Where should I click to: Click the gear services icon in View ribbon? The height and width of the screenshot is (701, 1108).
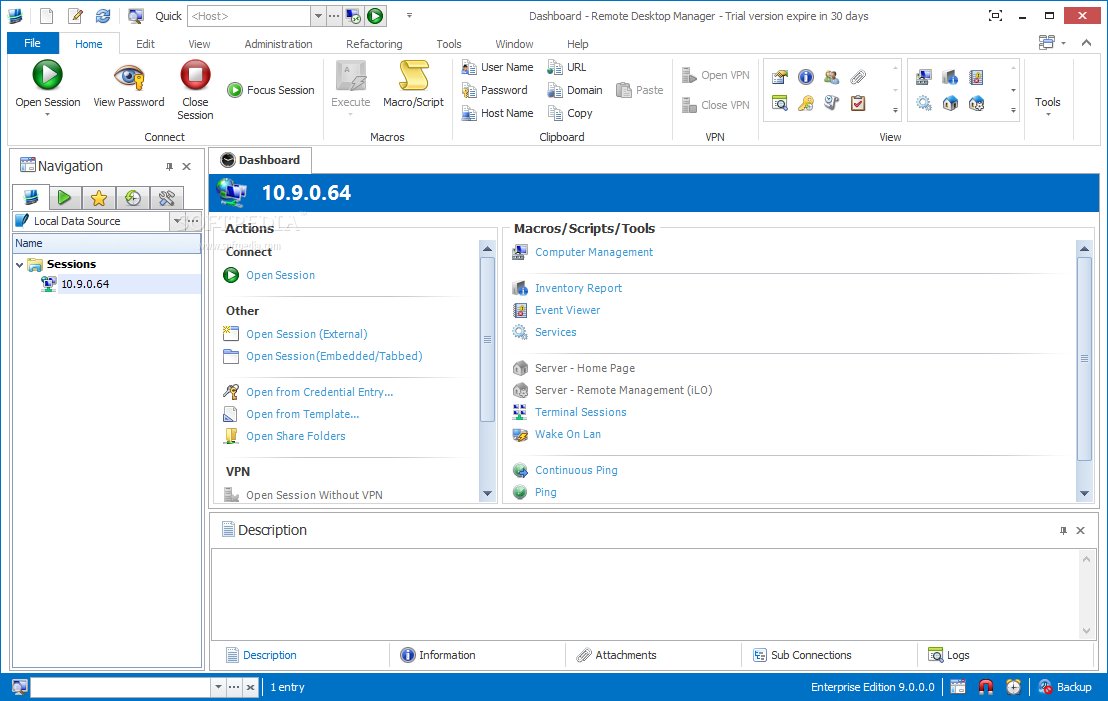(924, 103)
